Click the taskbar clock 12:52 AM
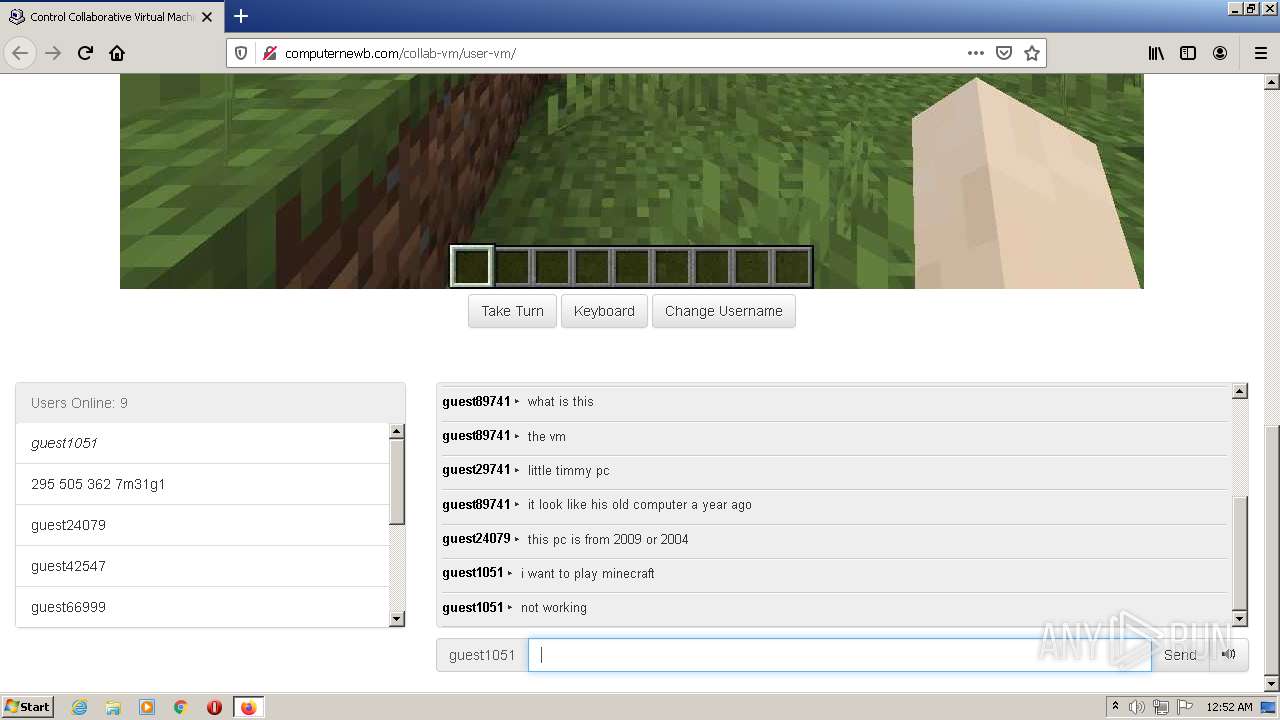 tap(1229, 707)
